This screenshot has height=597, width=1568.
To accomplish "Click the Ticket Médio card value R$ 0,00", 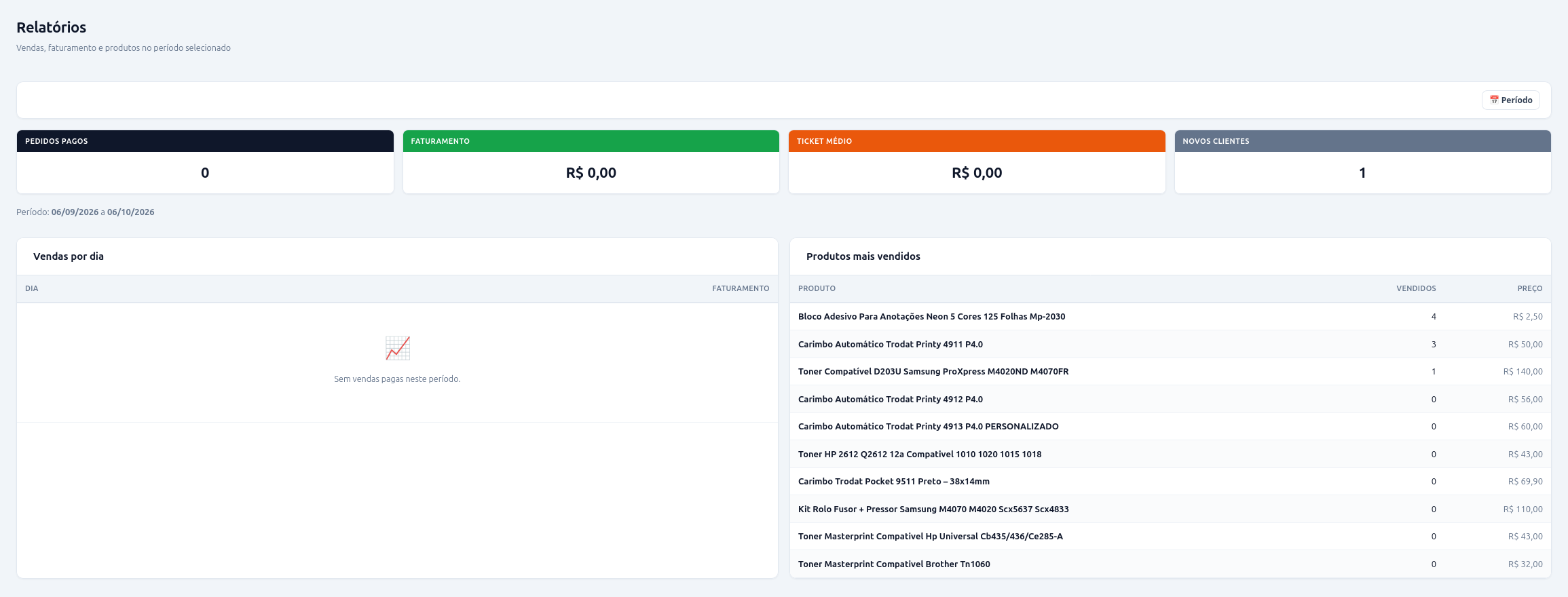I will coord(977,173).
